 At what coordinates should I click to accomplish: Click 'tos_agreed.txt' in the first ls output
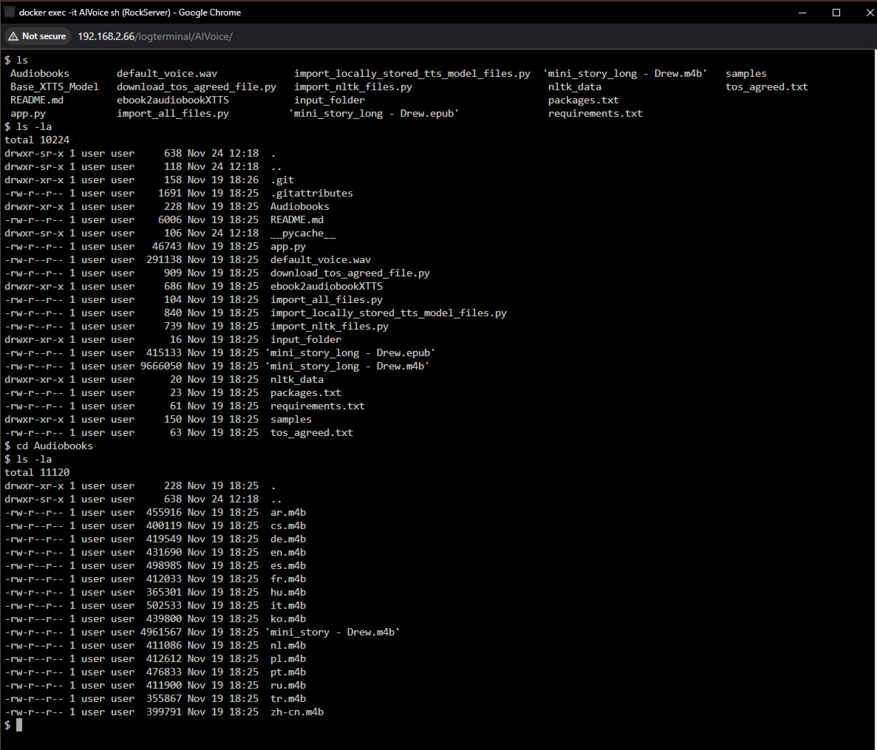[767, 87]
